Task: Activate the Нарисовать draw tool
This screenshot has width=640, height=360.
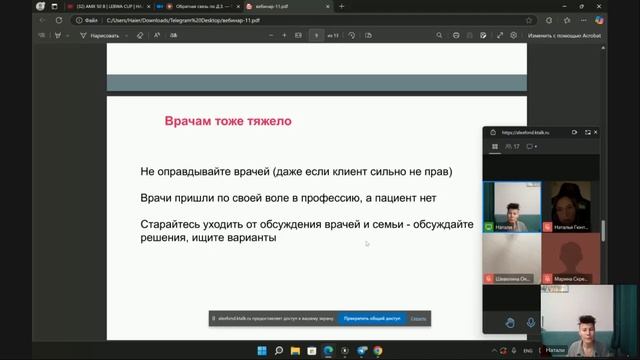Action: (100, 36)
